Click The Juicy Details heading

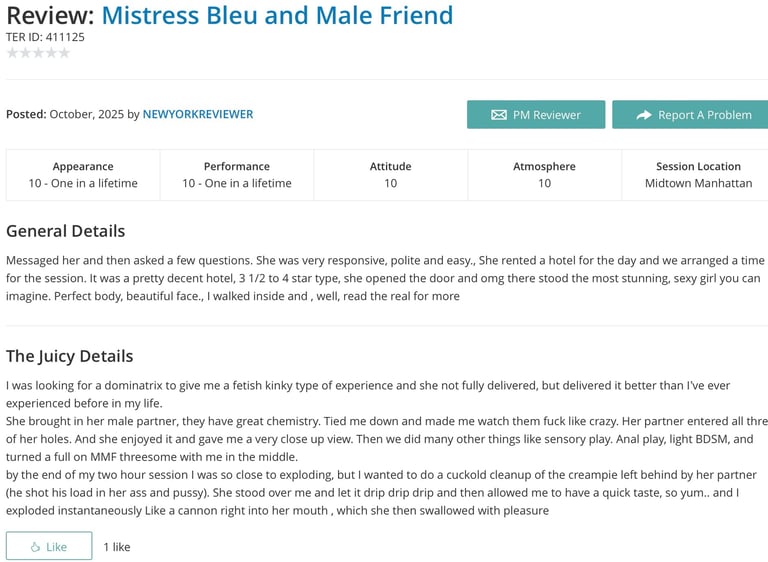70,356
